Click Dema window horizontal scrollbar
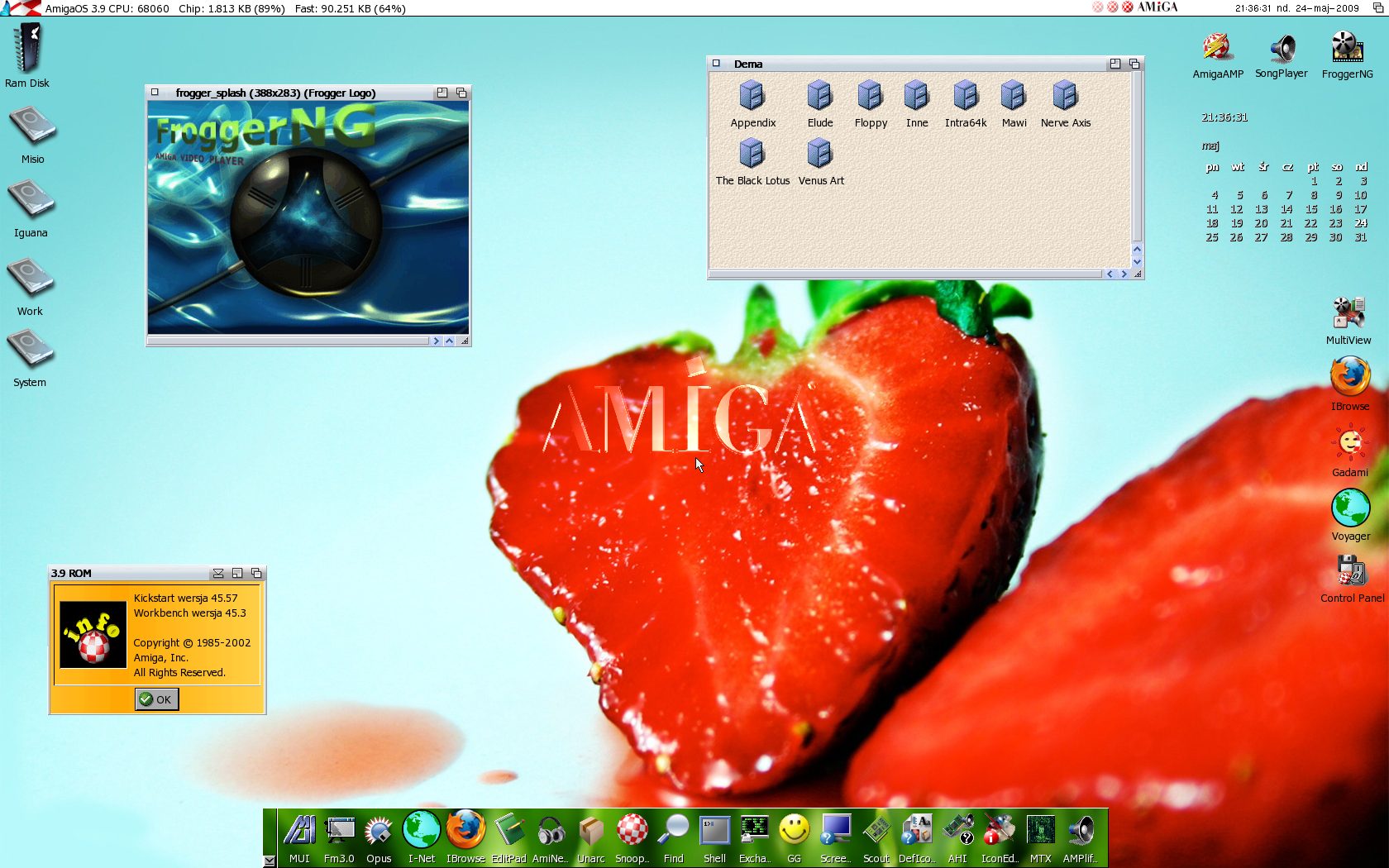The height and width of the screenshot is (868, 1389). point(905,274)
